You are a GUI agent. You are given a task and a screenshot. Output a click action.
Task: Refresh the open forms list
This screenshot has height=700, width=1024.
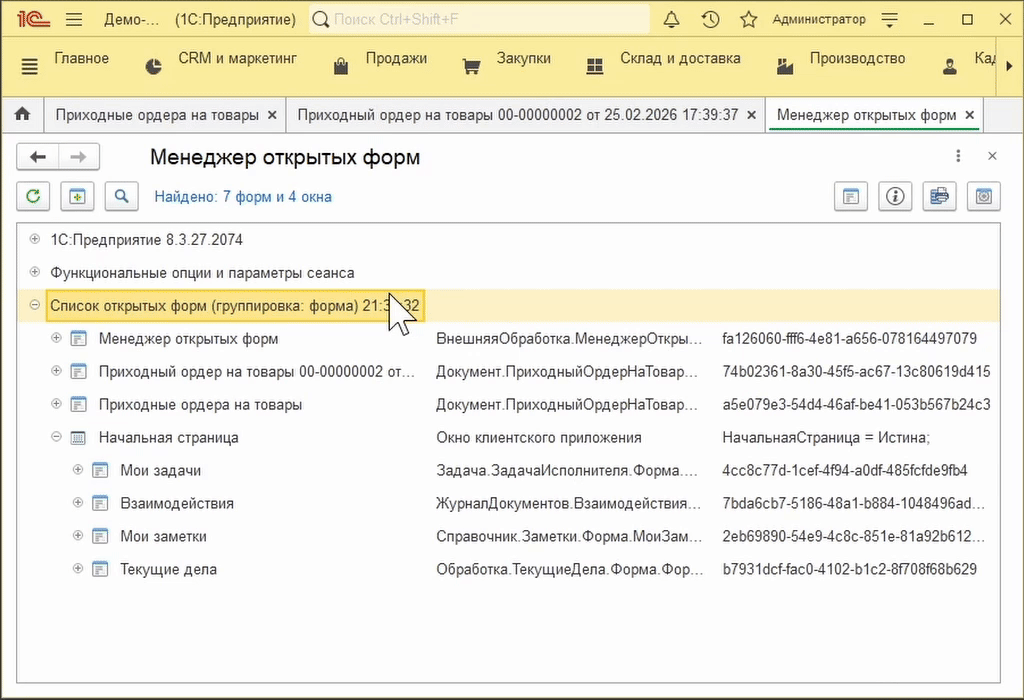coord(33,196)
